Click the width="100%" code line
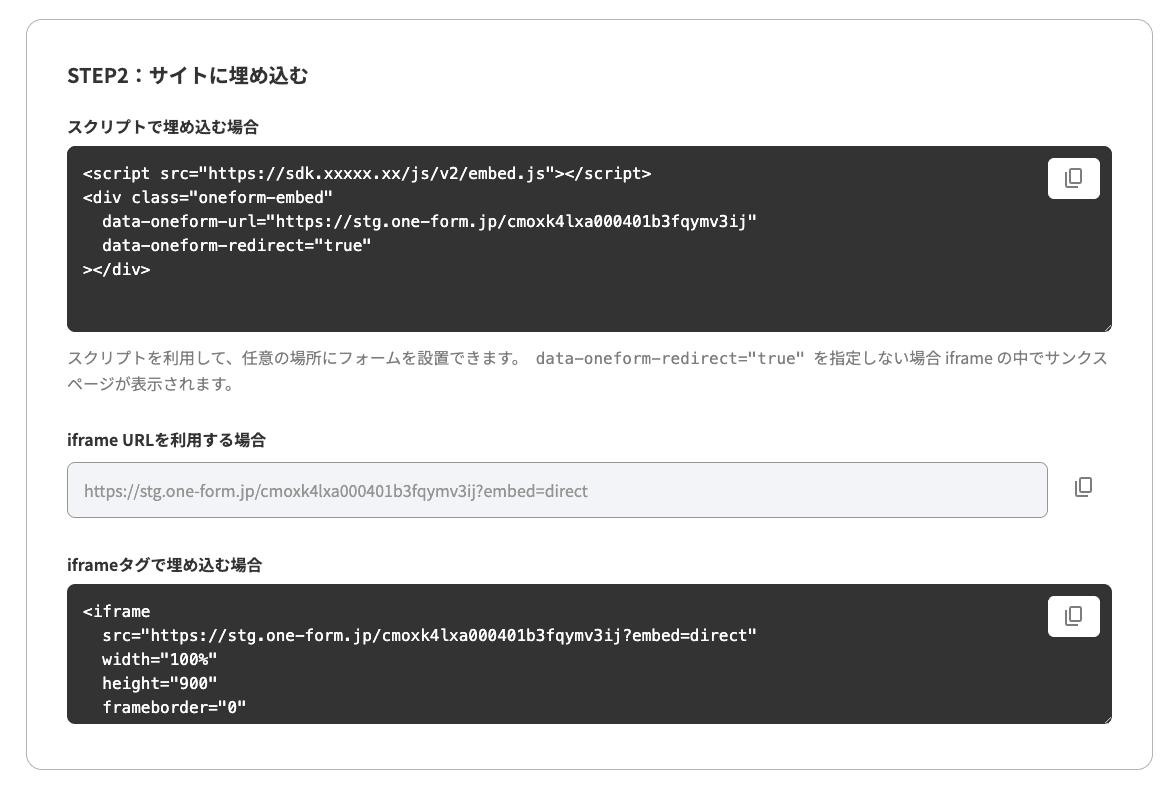Image resolution: width=1170 pixels, height=790 pixels. pos(160,659)
